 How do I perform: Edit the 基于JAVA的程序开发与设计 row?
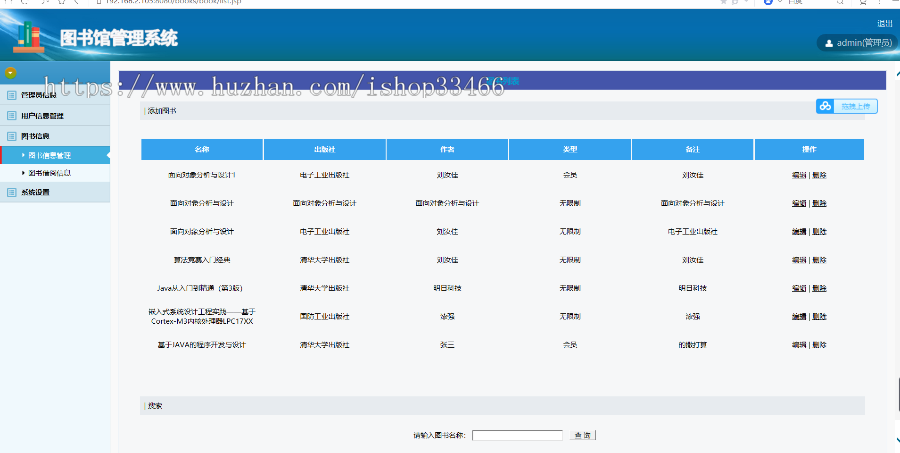pyautogui.click(x=799, y=345)
